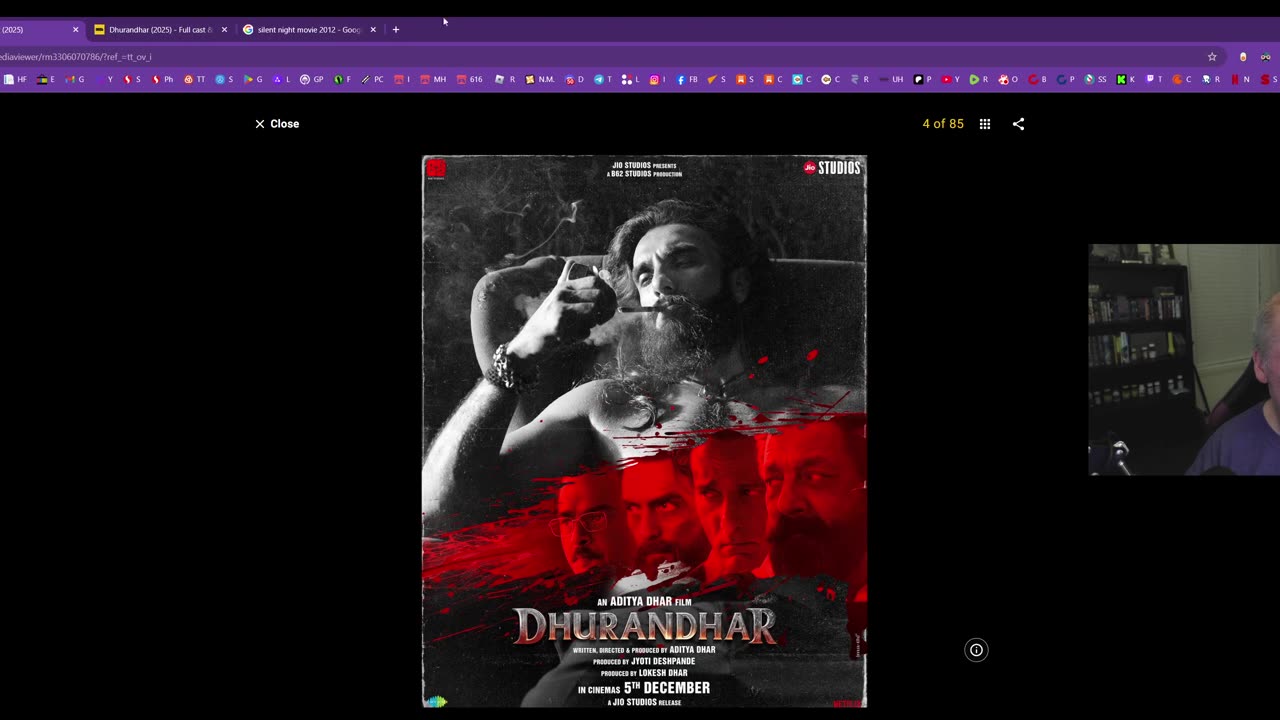This screenshot has height=720, width=1280.
Task: Close the silent night movie 2012 tab
Action: 373,30
